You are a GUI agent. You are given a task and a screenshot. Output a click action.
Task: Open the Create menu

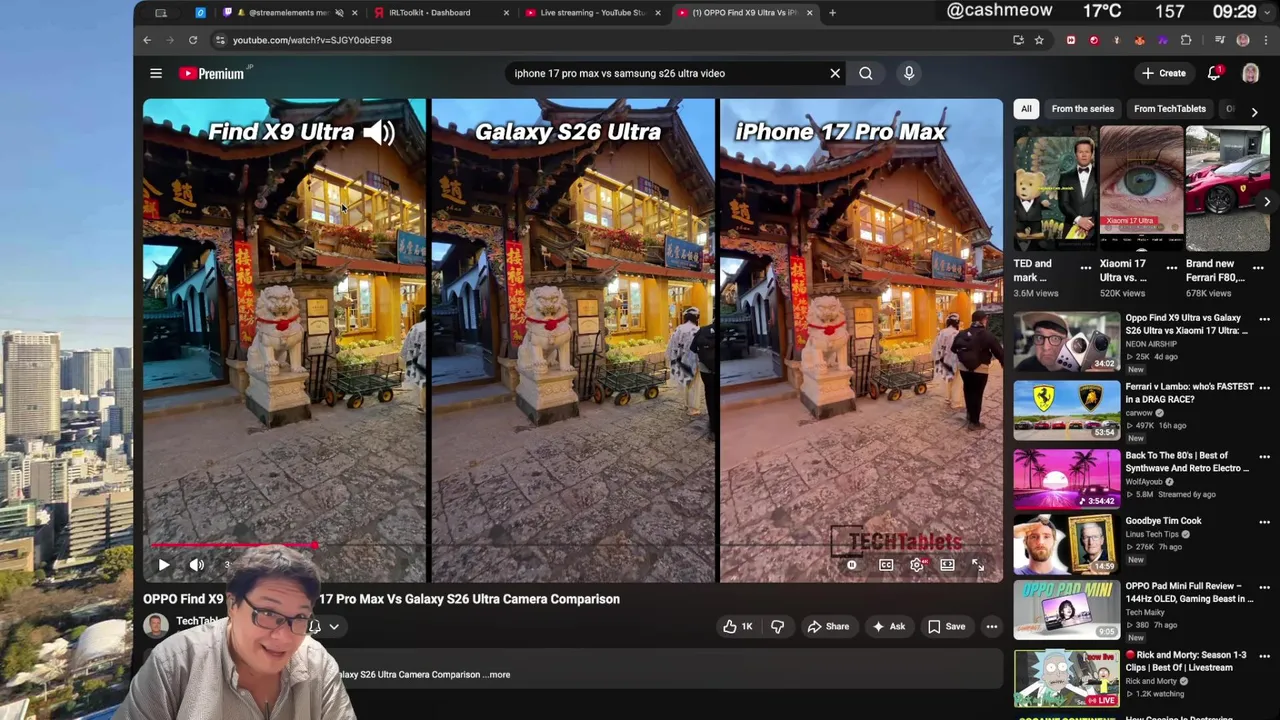1164,73
